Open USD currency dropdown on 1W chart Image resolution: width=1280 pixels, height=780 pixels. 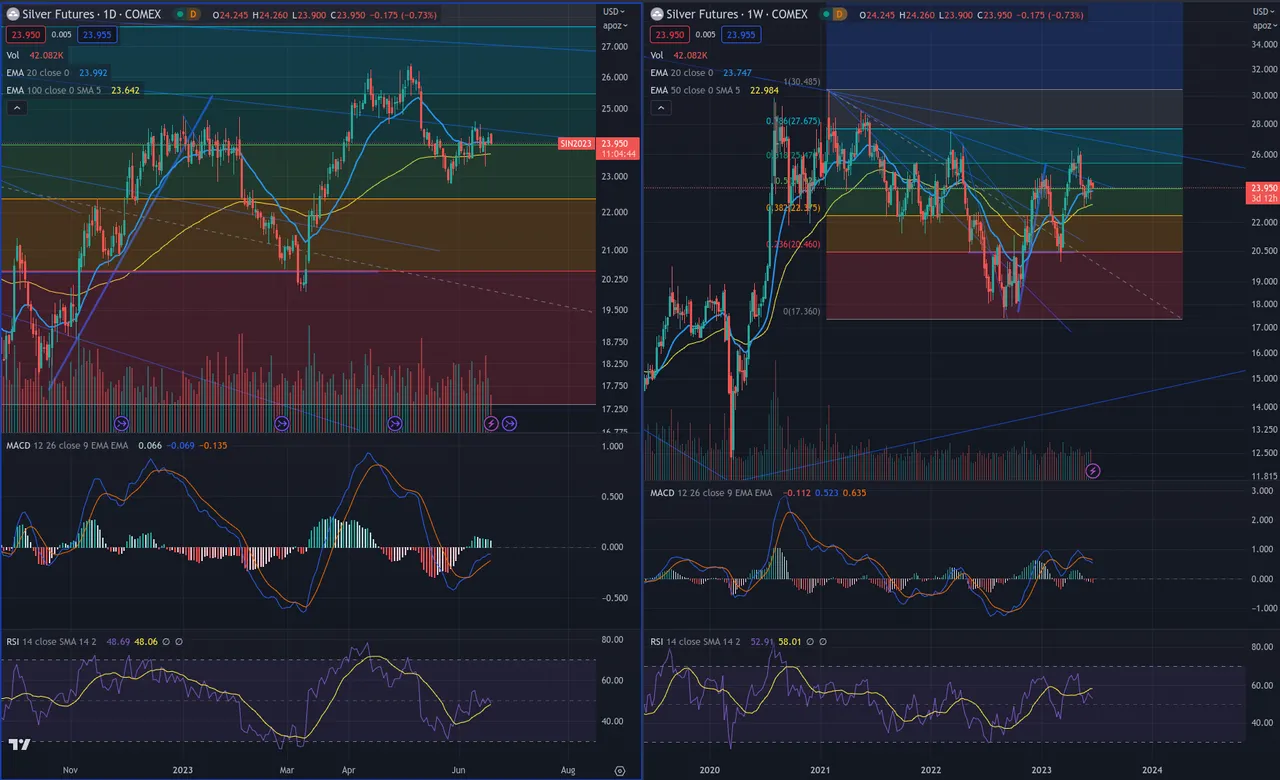(x=1262, y=10)
